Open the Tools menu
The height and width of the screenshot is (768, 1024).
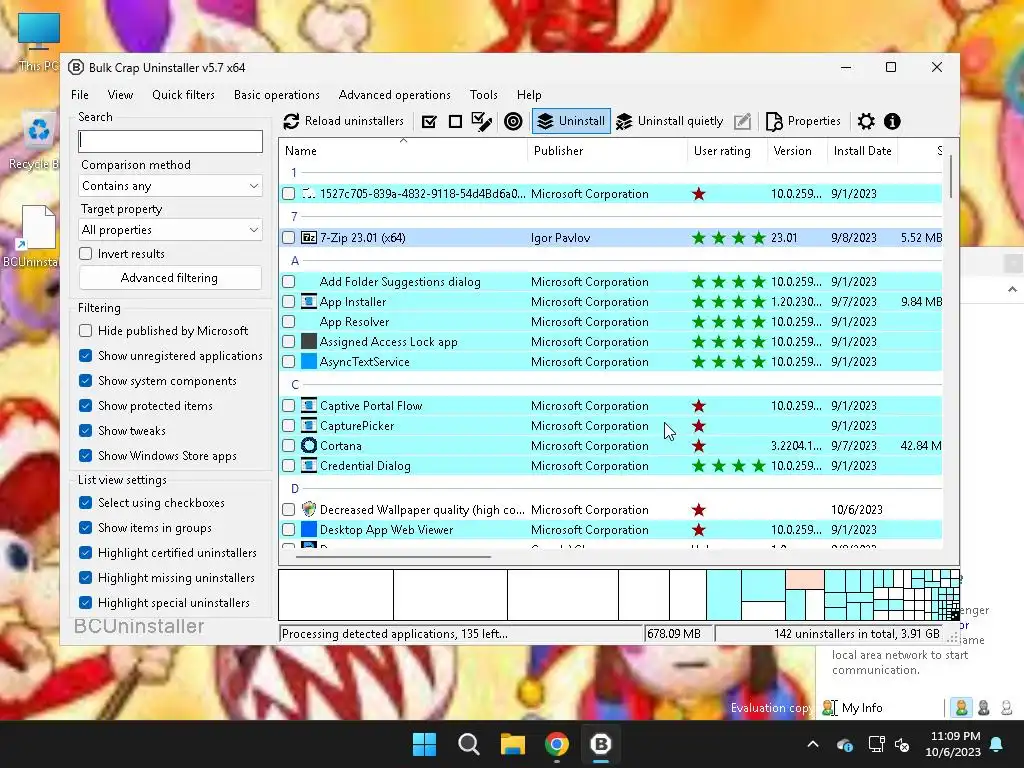[484, 95]
